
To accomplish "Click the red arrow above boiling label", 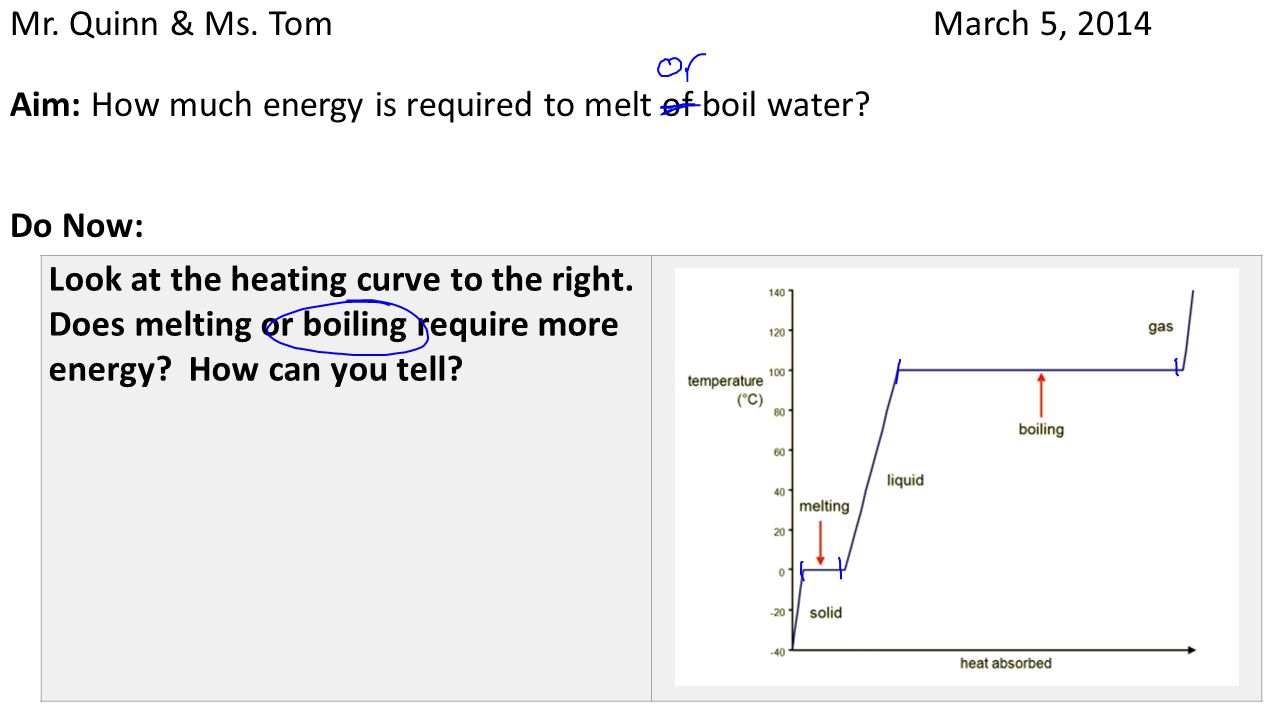I will [1041, 394].
